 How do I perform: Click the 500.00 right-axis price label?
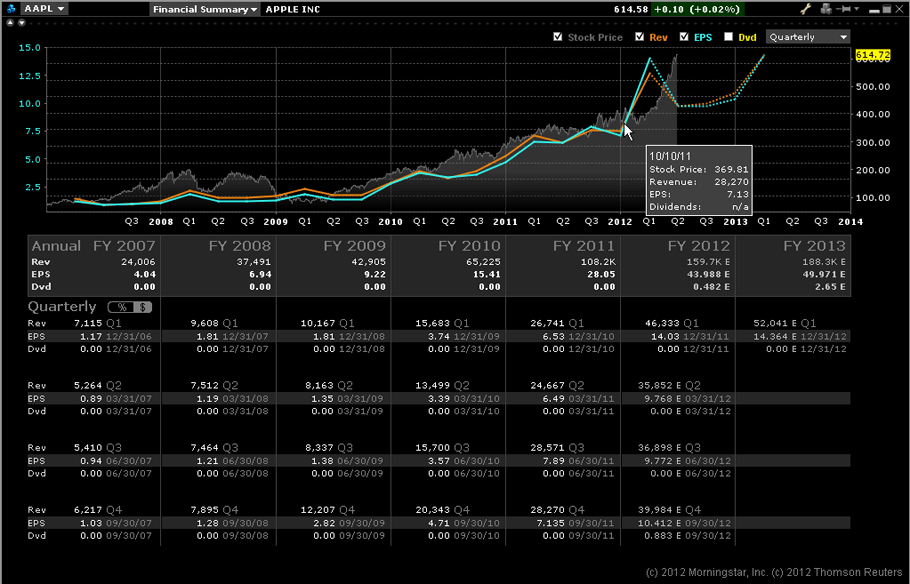pyautogui.click(x=873, y=86)
